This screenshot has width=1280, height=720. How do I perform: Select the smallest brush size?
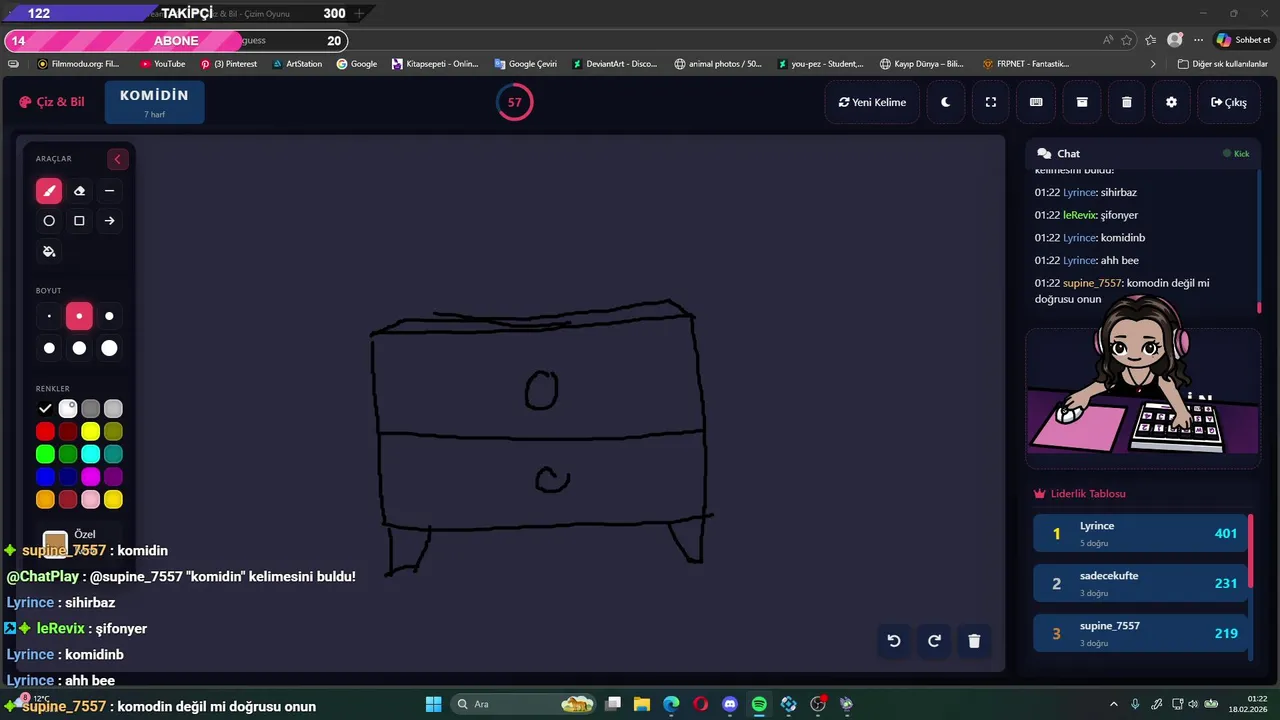pos(49,317)
